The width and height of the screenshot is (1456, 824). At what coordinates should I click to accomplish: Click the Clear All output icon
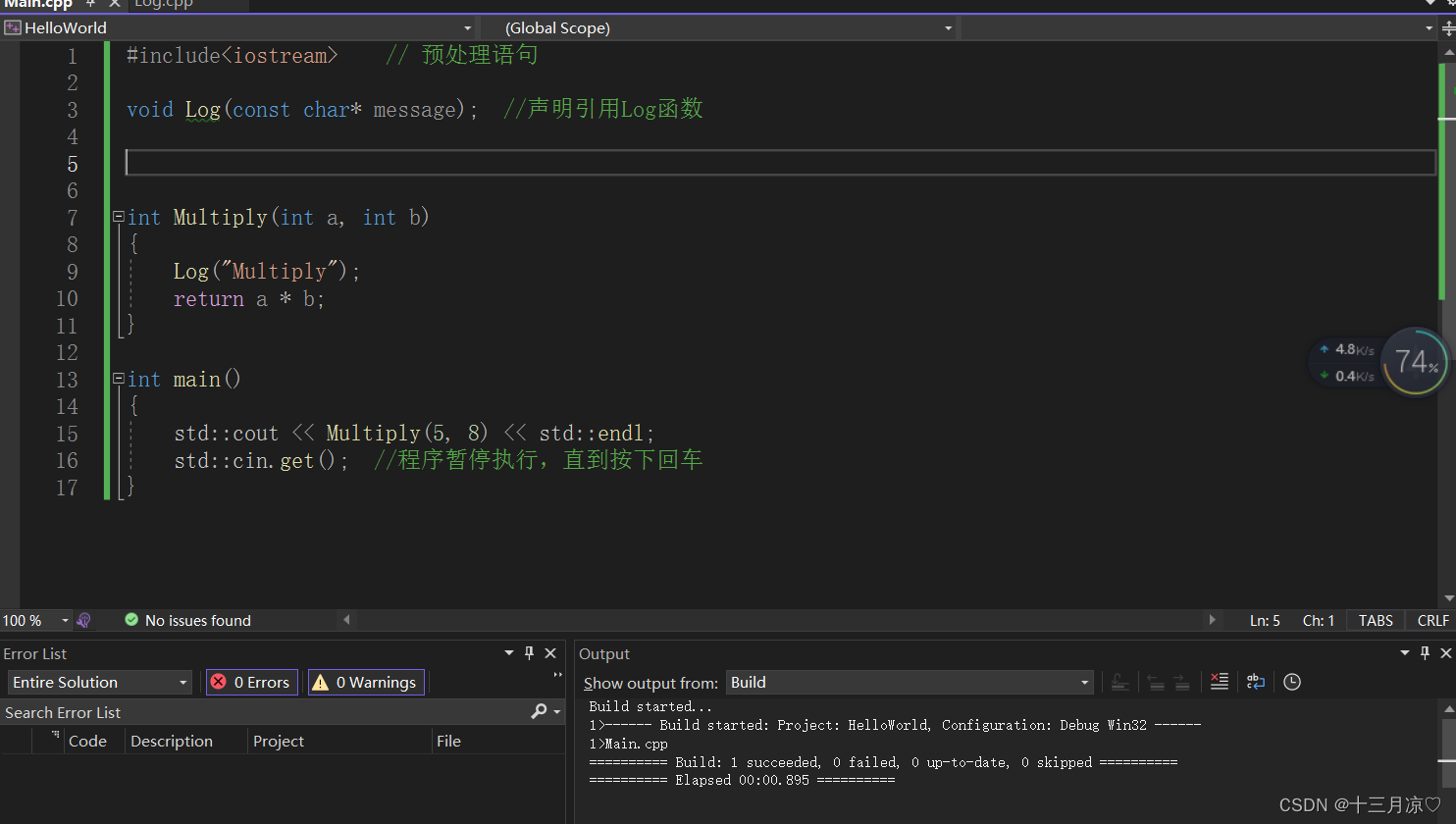(1220, 682)
